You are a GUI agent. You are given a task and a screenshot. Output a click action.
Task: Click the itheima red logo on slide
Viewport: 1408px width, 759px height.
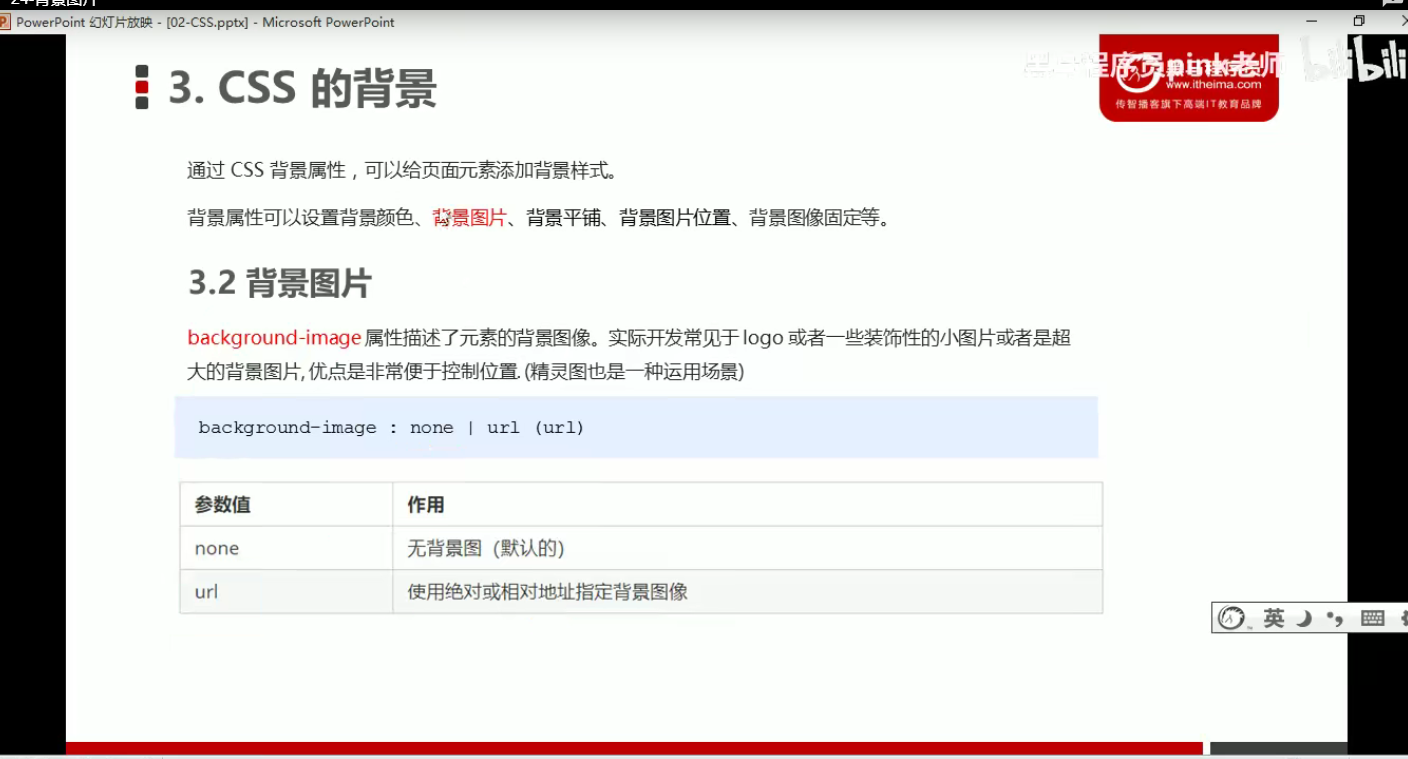point(1188,80)
